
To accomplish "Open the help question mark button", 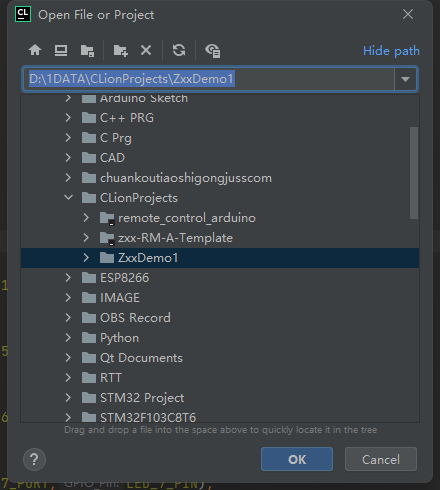I will tap(34, 459).
